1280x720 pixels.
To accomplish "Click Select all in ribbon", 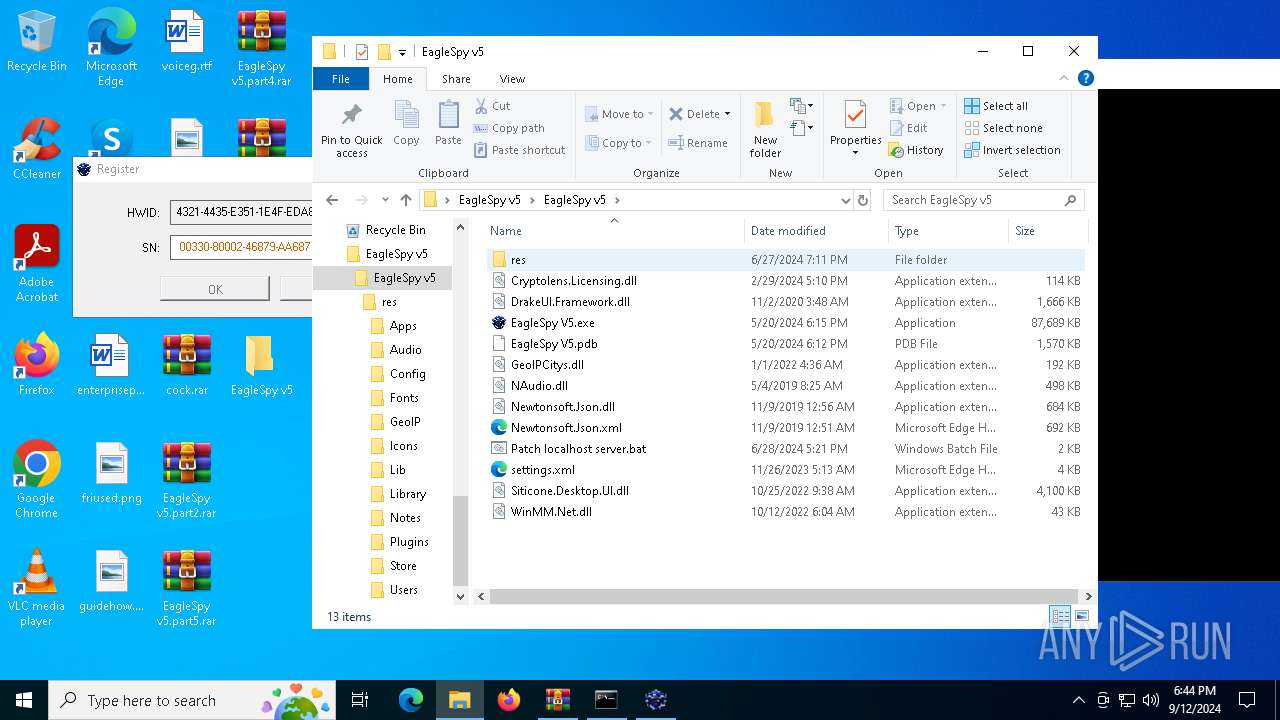I will [996, 106].
